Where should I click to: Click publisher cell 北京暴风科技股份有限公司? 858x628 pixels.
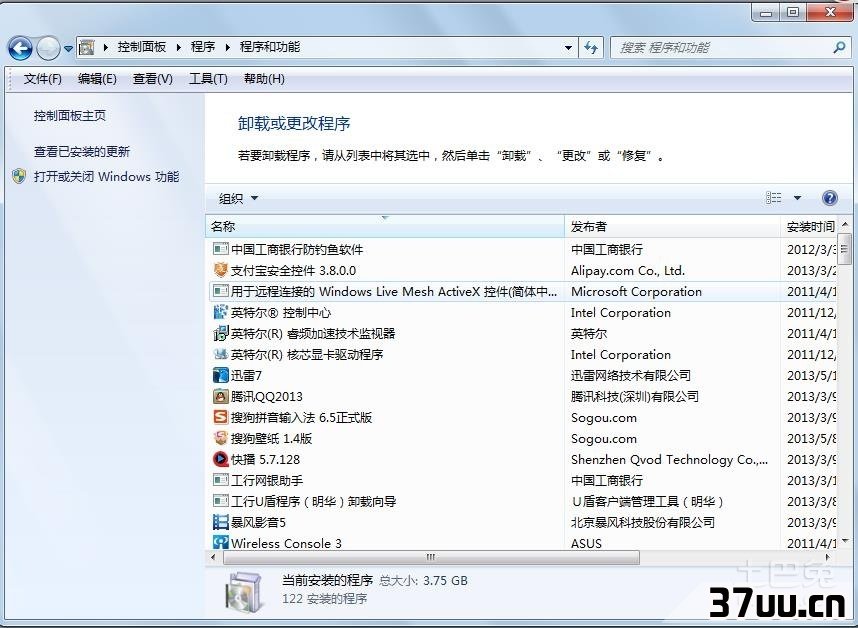(642, 522)
